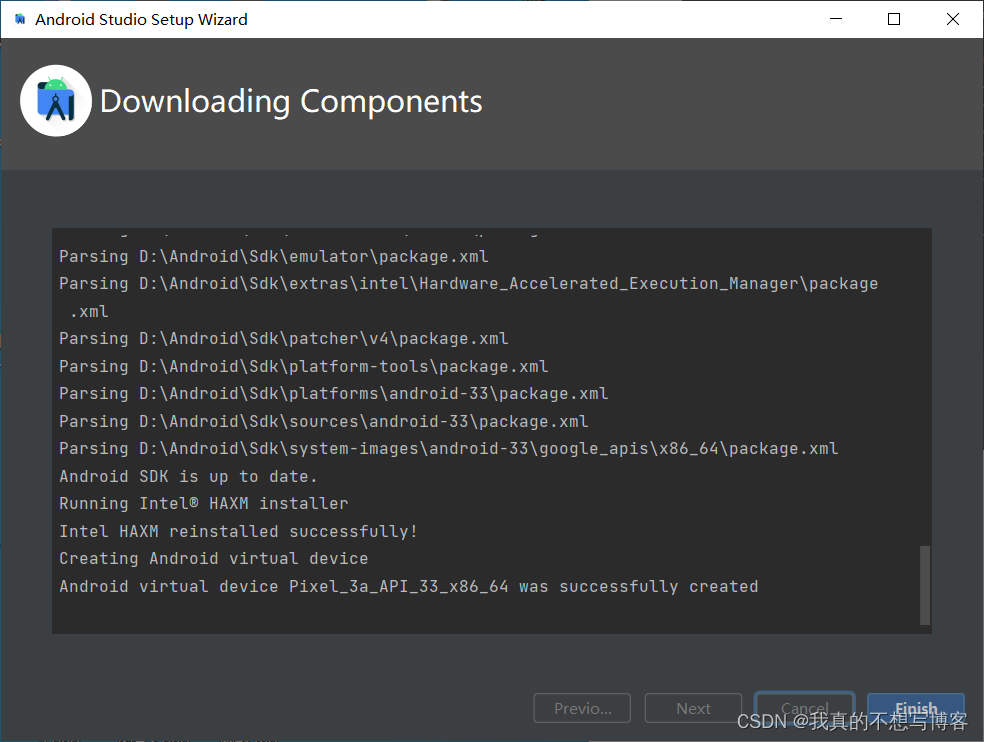Click log line 'Creating Android virtual device'
This screenshot has height=742, width=984.
213,559
